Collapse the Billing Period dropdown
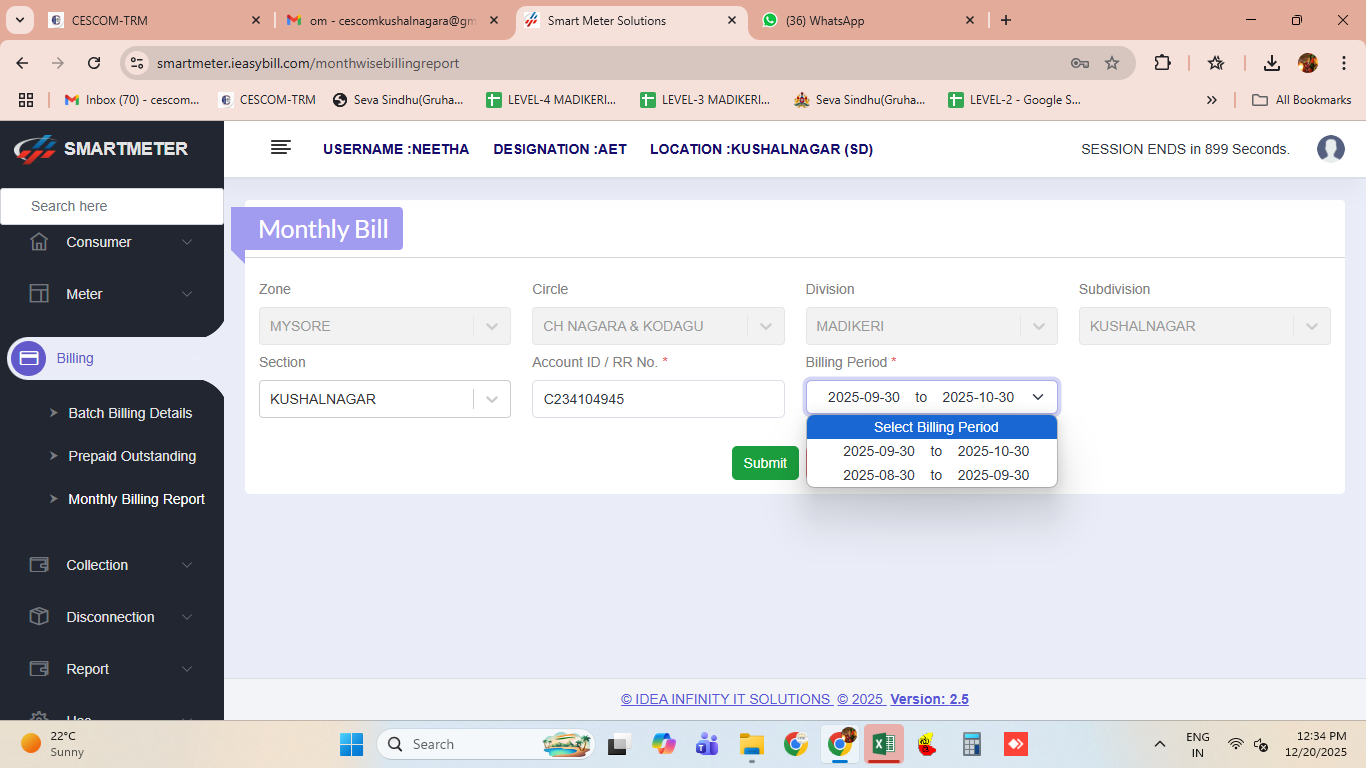This screenshot has width=1366, height=768. coord(932,397)
